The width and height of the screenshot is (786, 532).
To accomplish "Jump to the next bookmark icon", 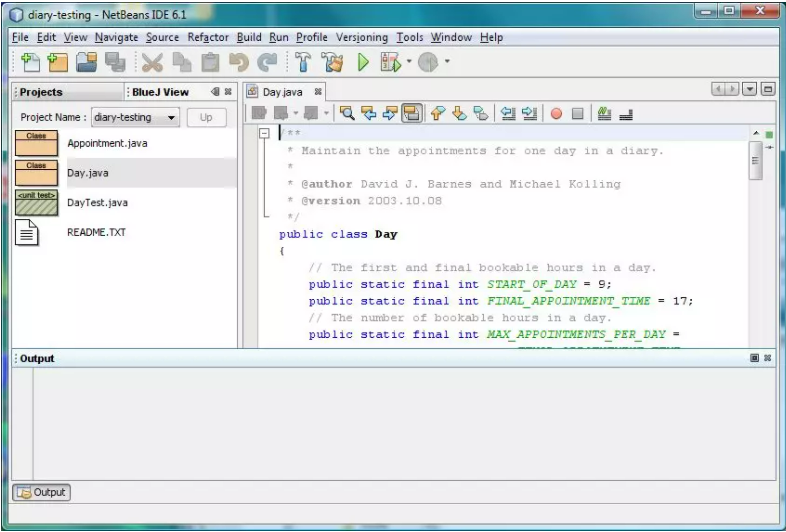I will click(459, 113).
